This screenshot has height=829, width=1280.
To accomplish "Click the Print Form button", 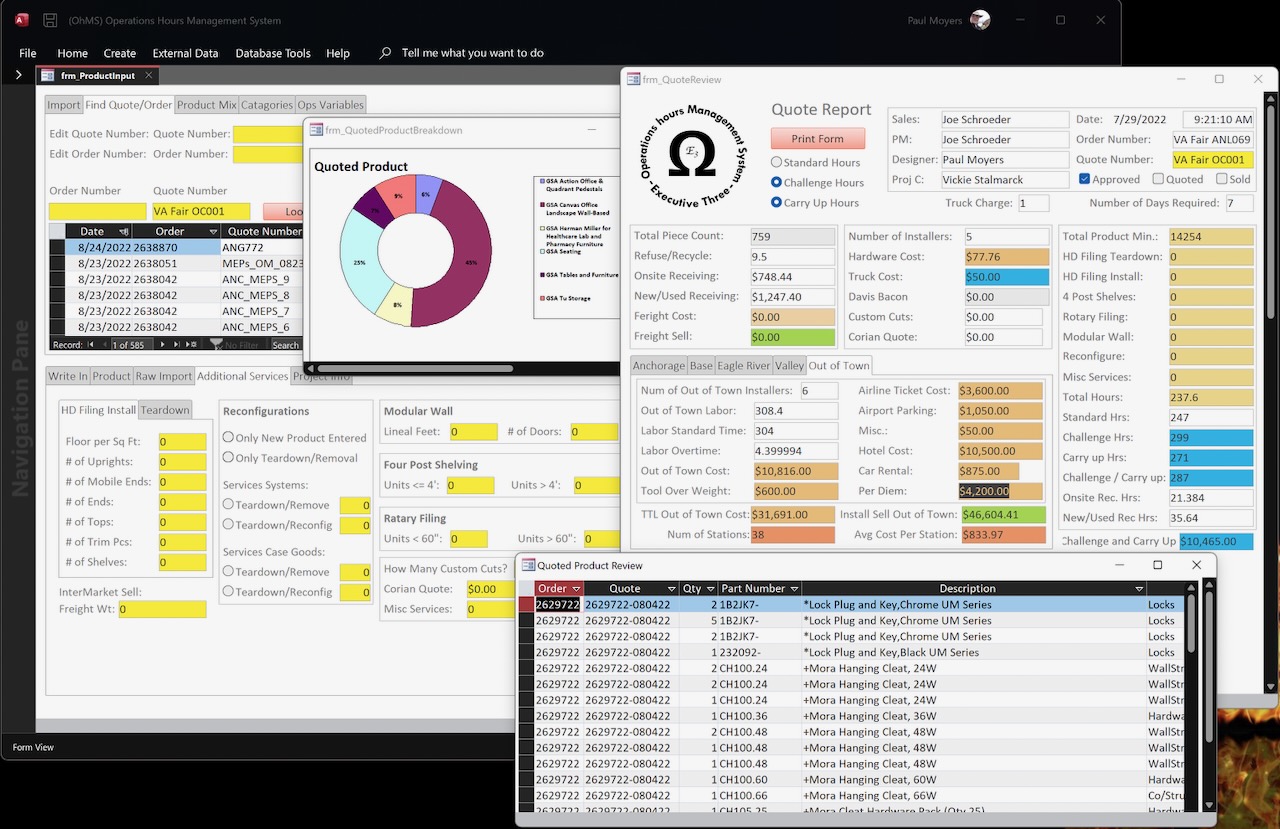I will click(x=818, y=138).
